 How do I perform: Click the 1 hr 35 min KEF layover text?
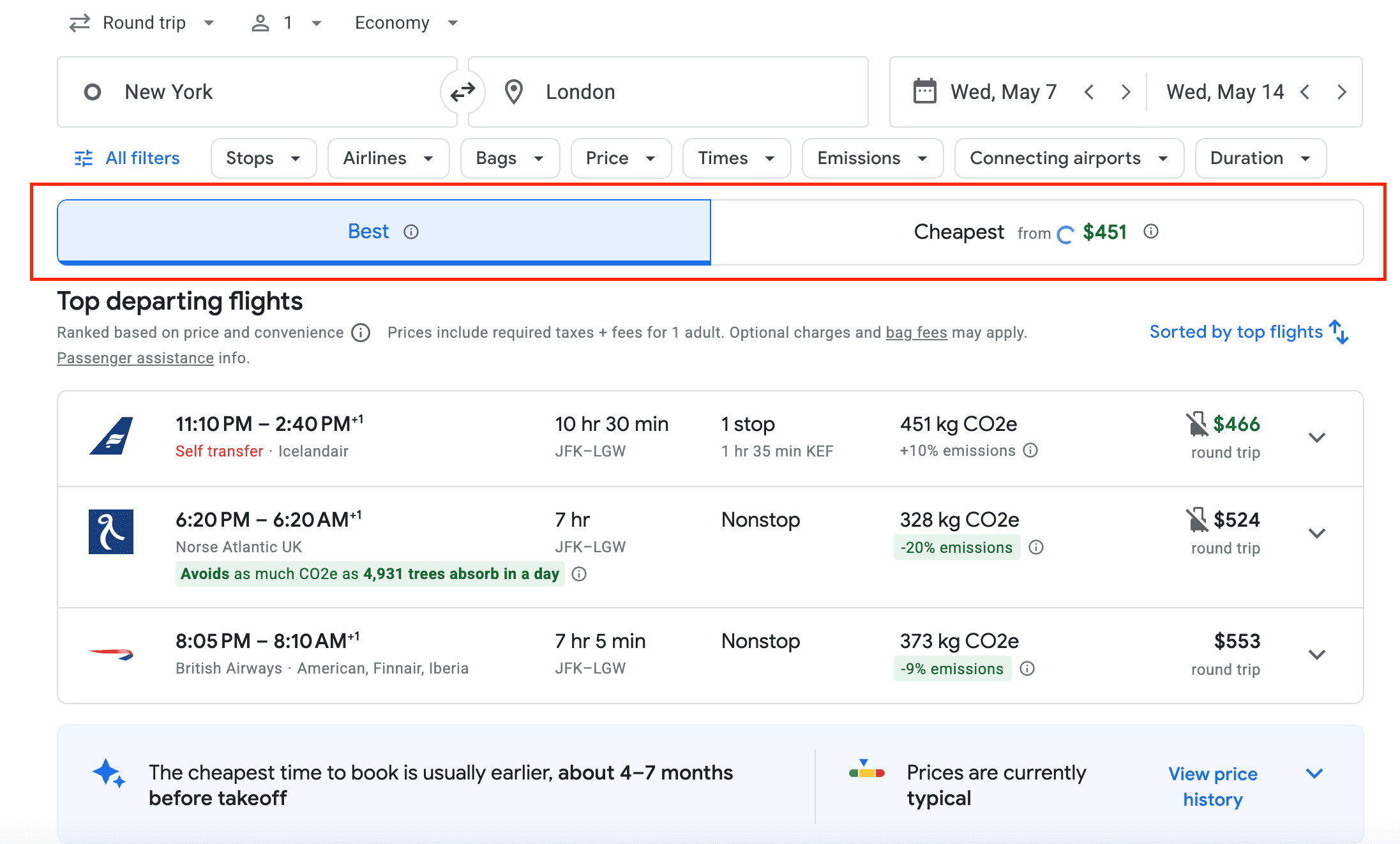click(777, 451)
